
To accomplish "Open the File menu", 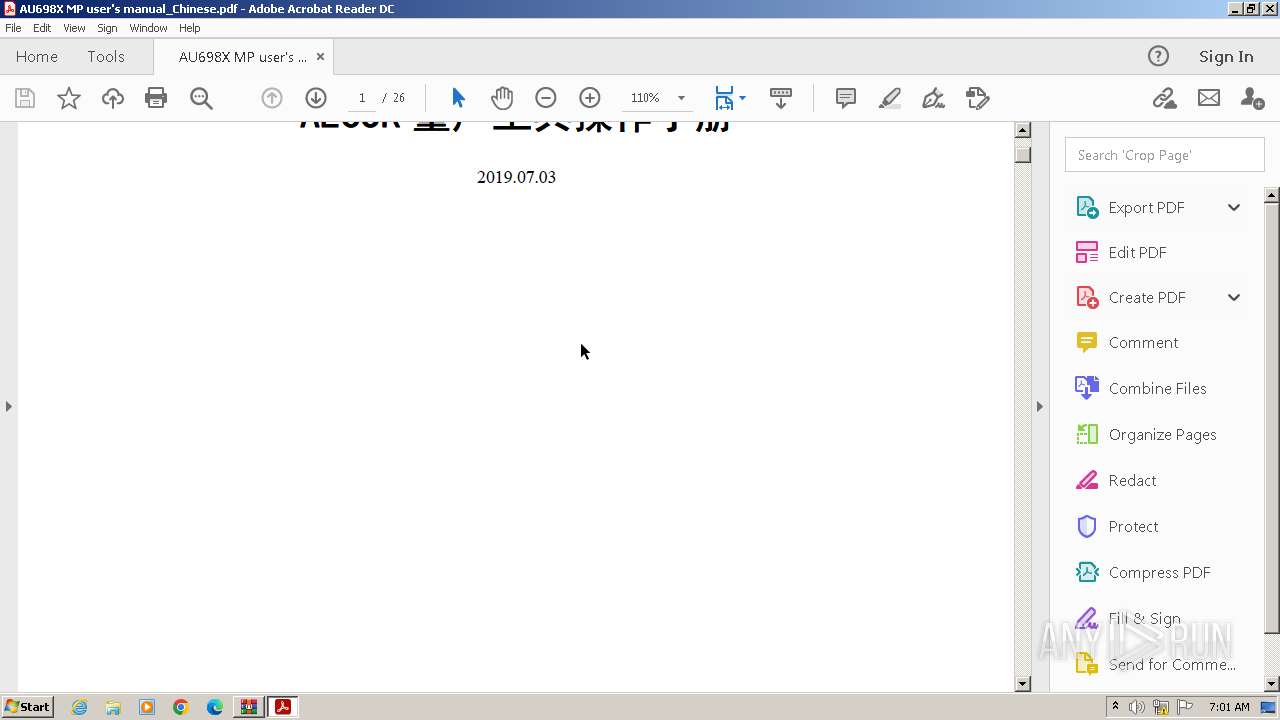I will pyautogui.click(x=13, y=28).
